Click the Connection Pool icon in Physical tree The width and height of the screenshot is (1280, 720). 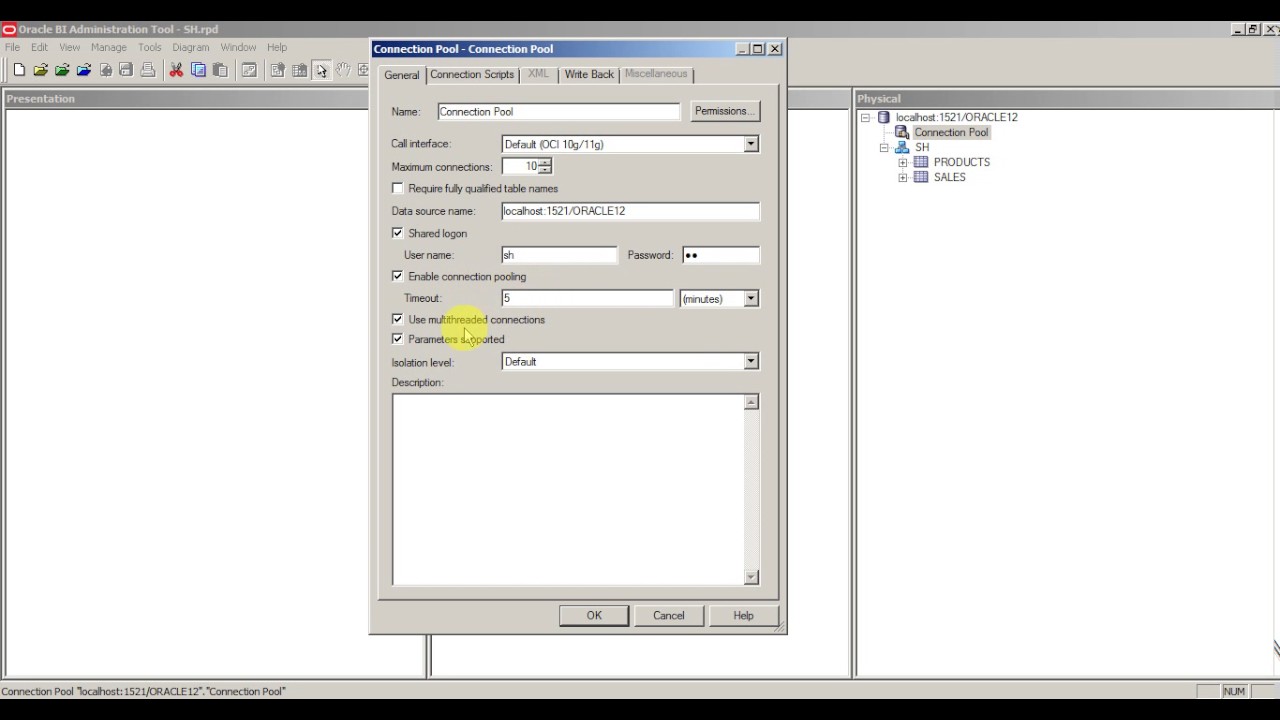902,132
